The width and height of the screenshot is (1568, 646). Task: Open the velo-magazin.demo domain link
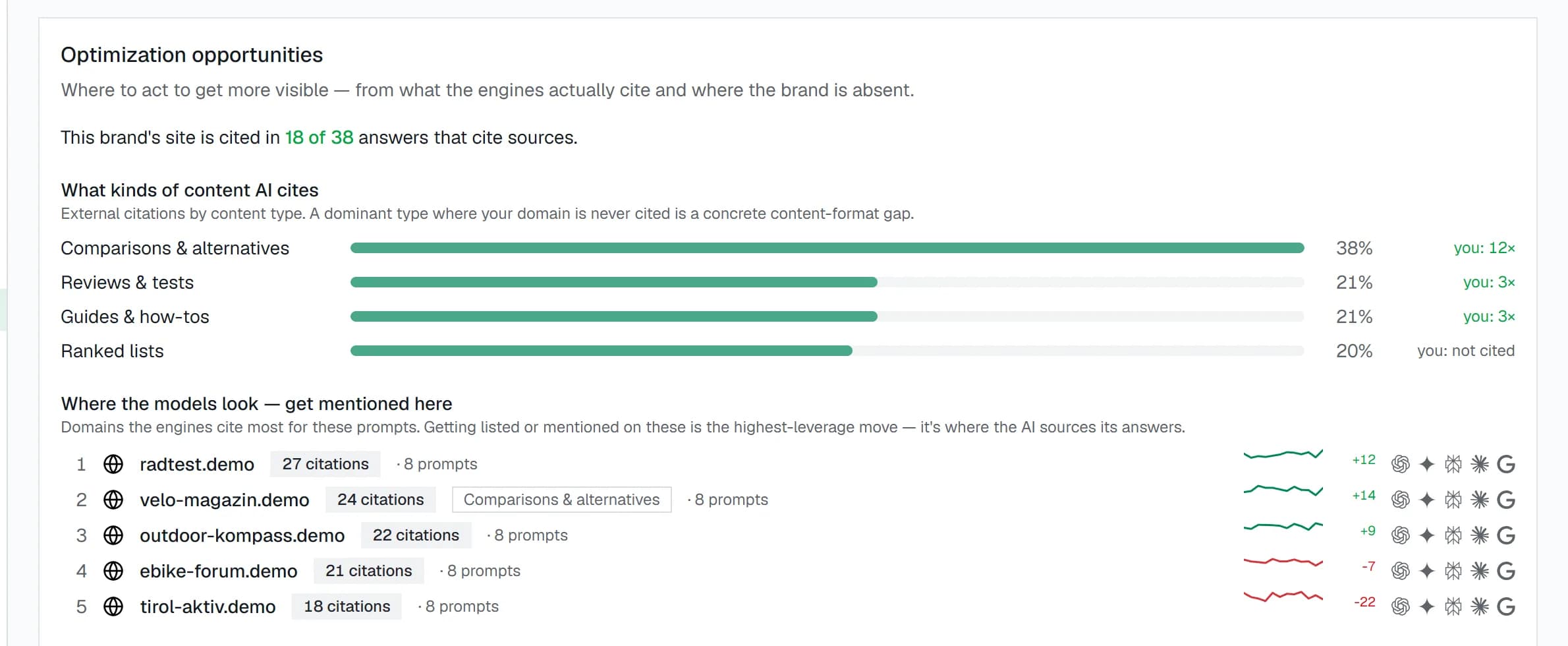[x=224, y=500]
